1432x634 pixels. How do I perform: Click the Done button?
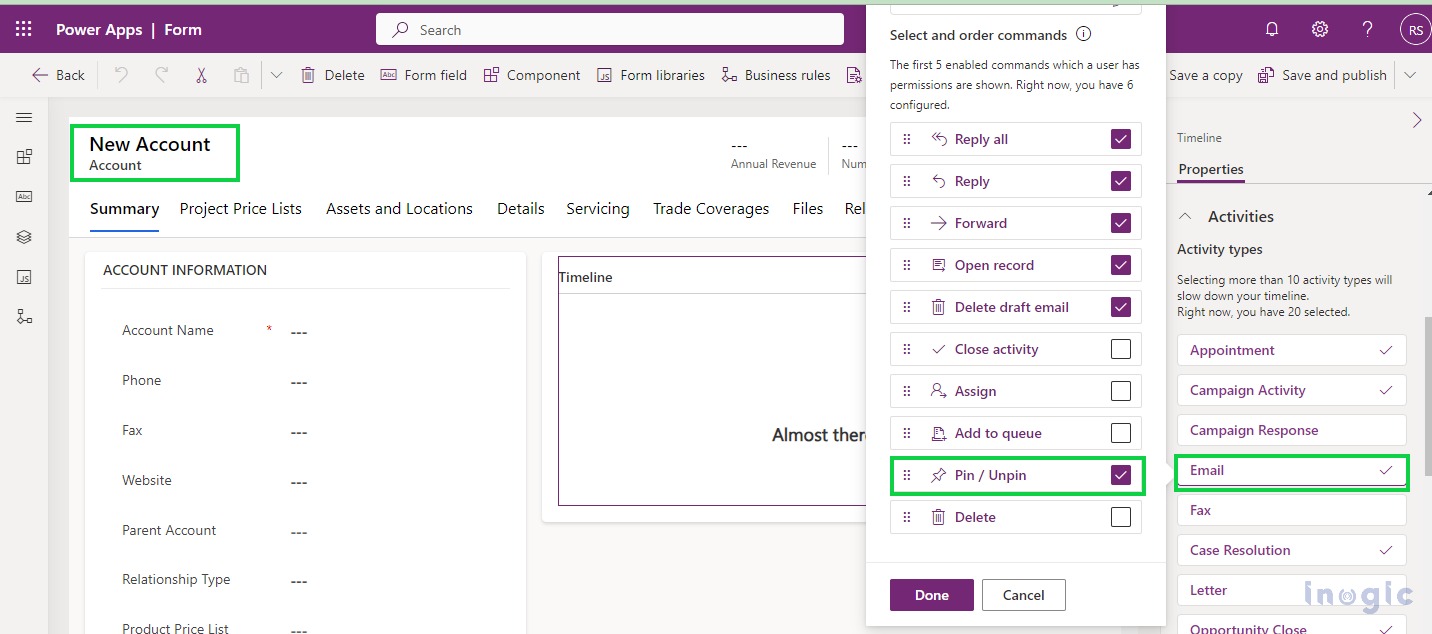pos(932,595)
